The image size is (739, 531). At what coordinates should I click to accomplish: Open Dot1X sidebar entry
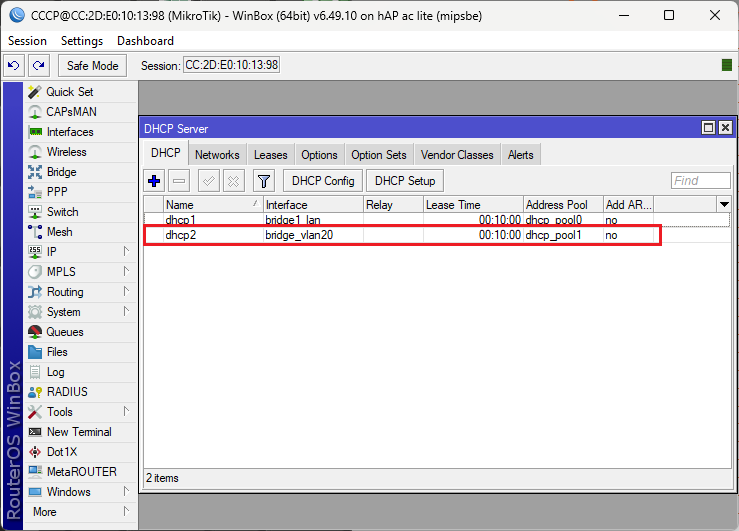[x=80, y=452]
